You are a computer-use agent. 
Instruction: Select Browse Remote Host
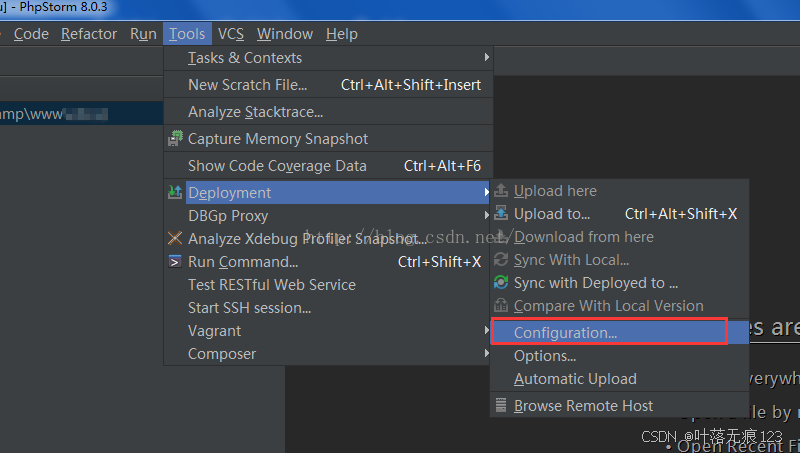coord(619,406)
